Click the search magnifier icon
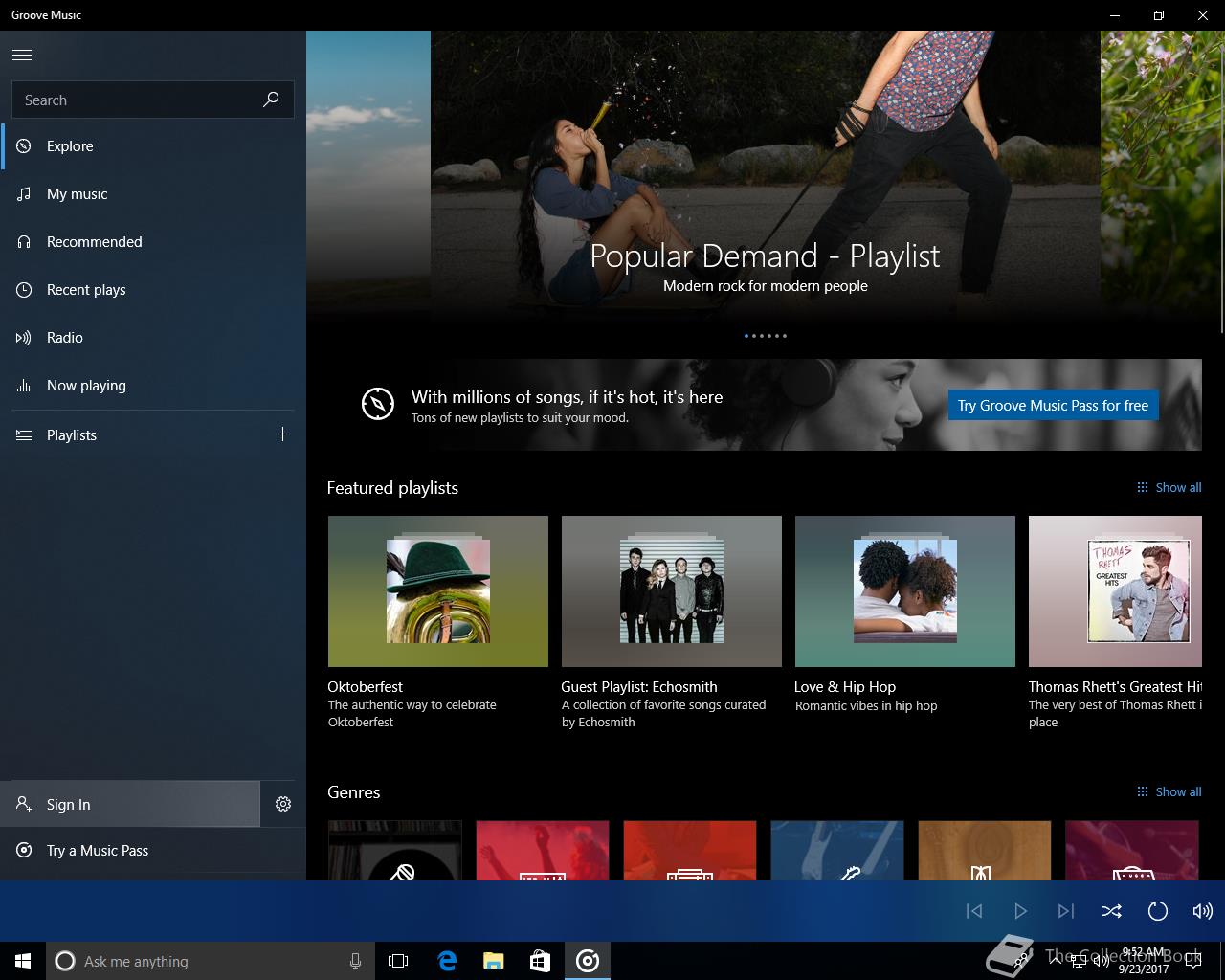1225x980 pixels. tap(271, 100)
